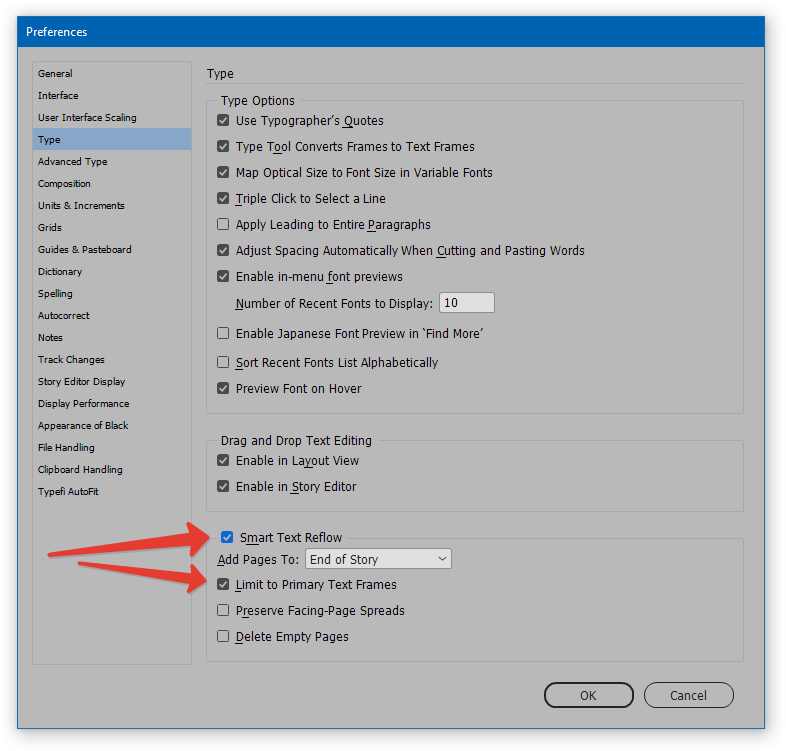The width and height of the screenshot is (786, 751).
Task: Uncheck Type Tool Converts Frames to Text Frames
Action: click(x=223, y=147)
